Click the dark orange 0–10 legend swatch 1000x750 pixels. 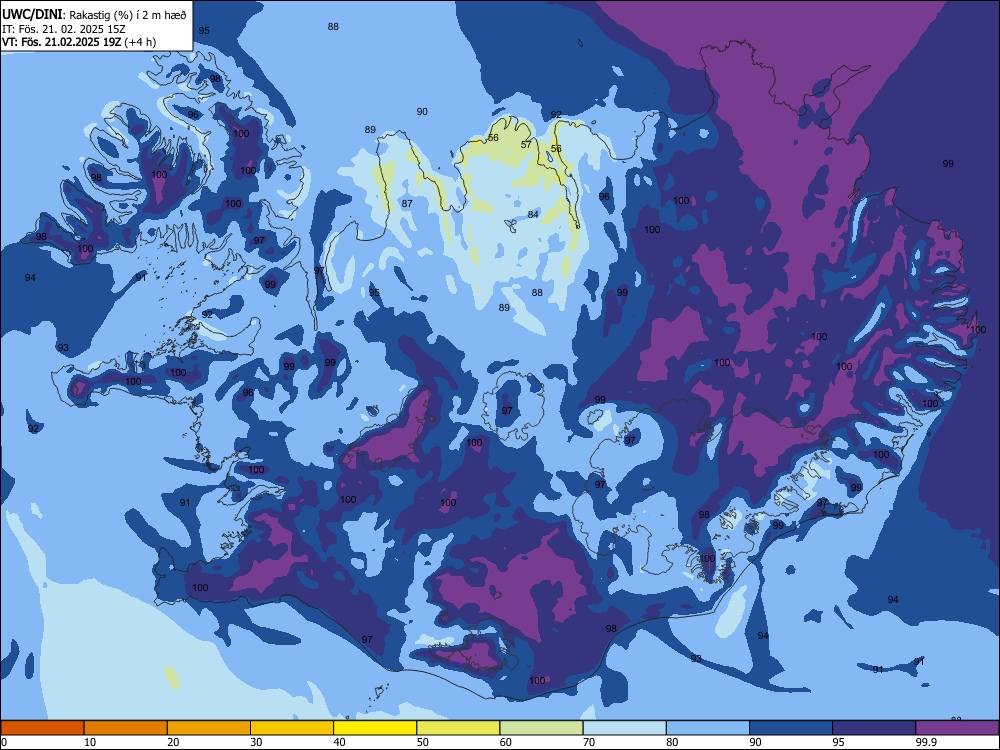42,728
